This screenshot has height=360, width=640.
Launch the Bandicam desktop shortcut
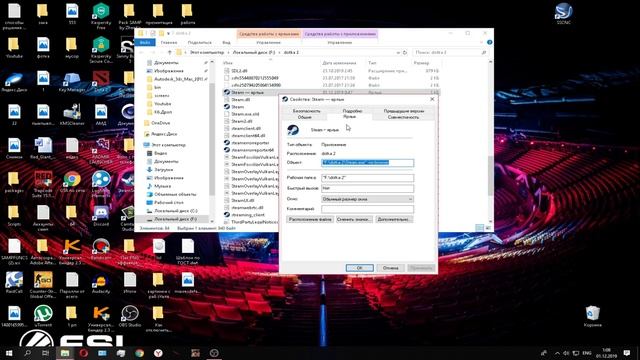click(101, 249)
